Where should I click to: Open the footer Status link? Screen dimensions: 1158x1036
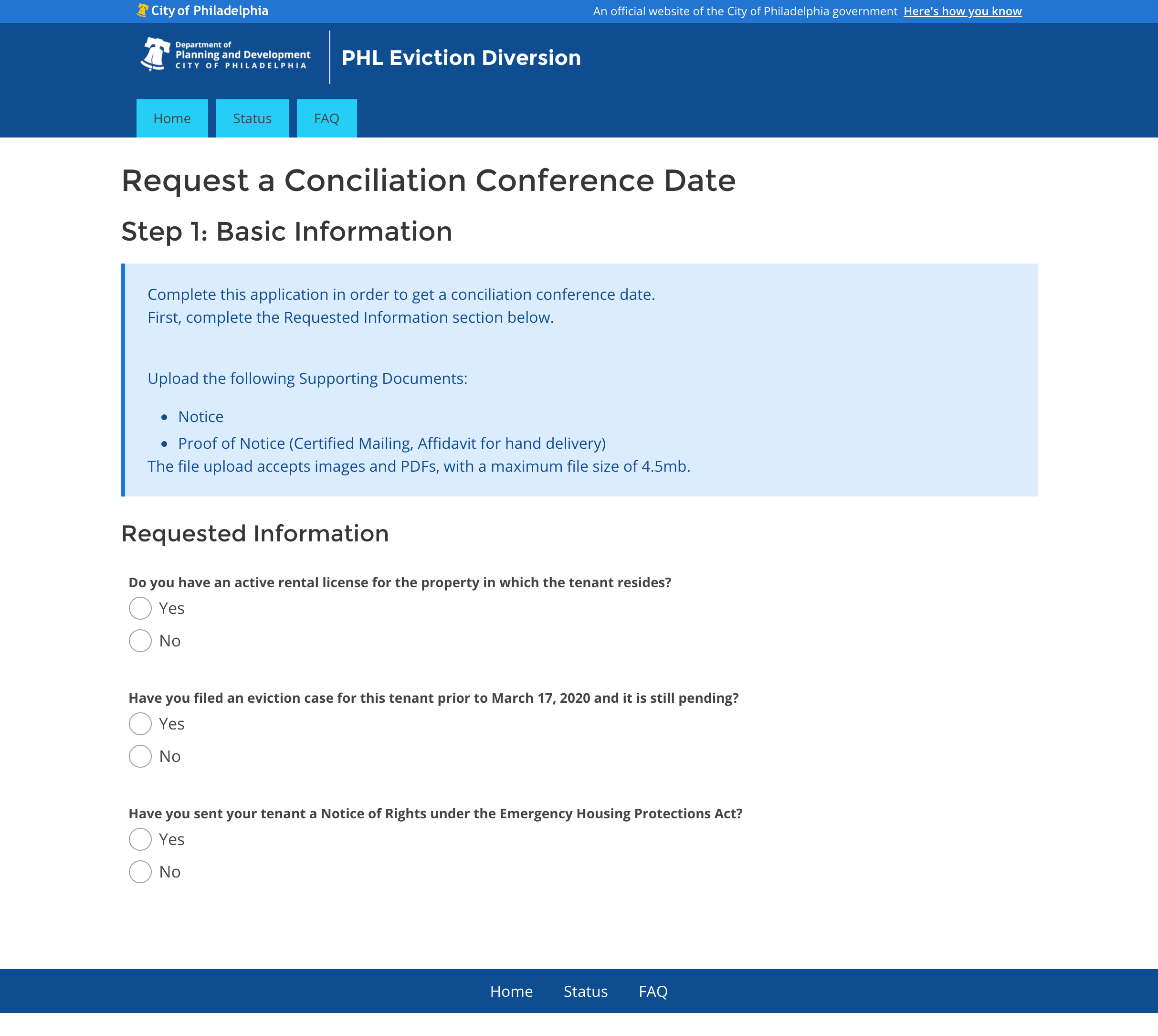coord(586,992)
